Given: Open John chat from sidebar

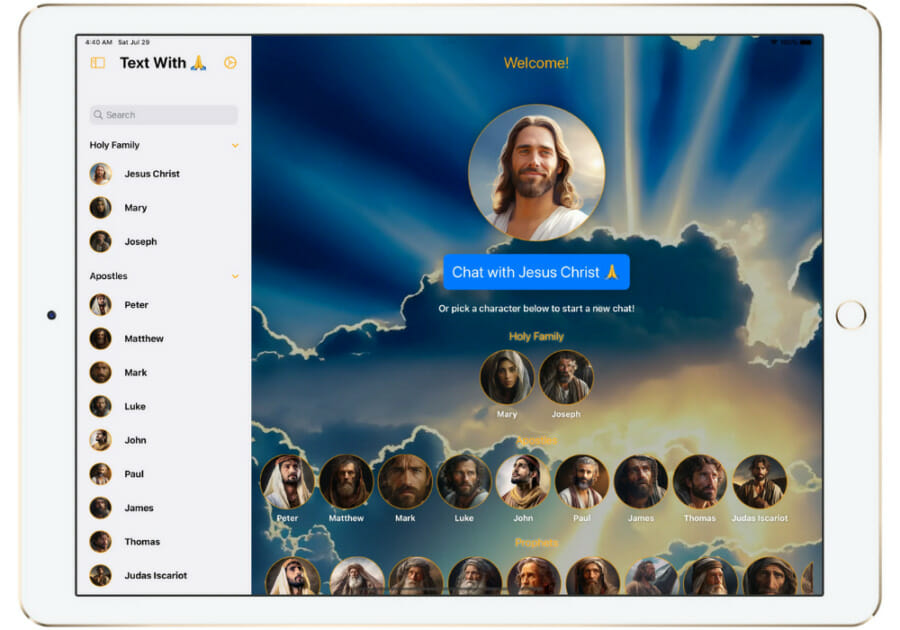Looking at the screenshot, I should pyautogui.click(x=164, y=440).
